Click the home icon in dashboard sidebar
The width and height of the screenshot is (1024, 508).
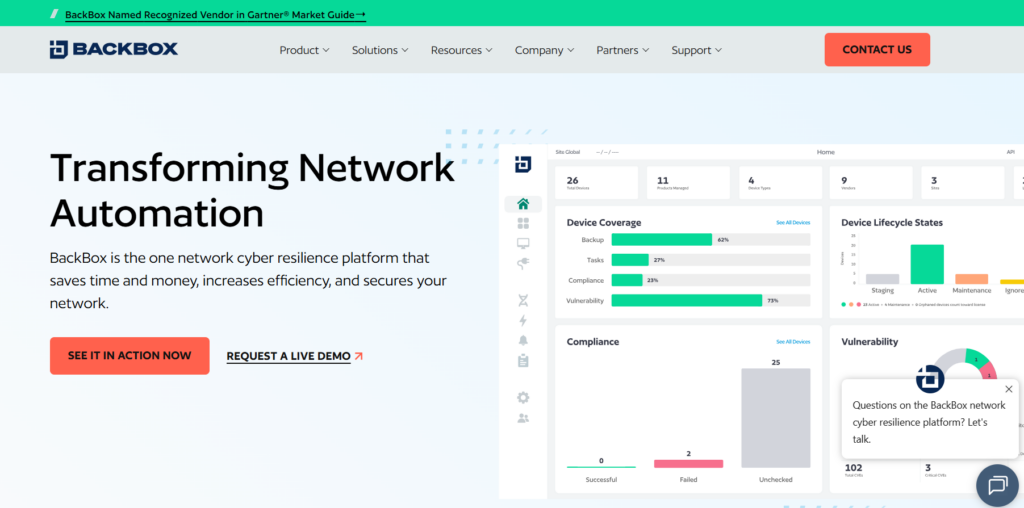pyautogui.click(x=523, y=204)
